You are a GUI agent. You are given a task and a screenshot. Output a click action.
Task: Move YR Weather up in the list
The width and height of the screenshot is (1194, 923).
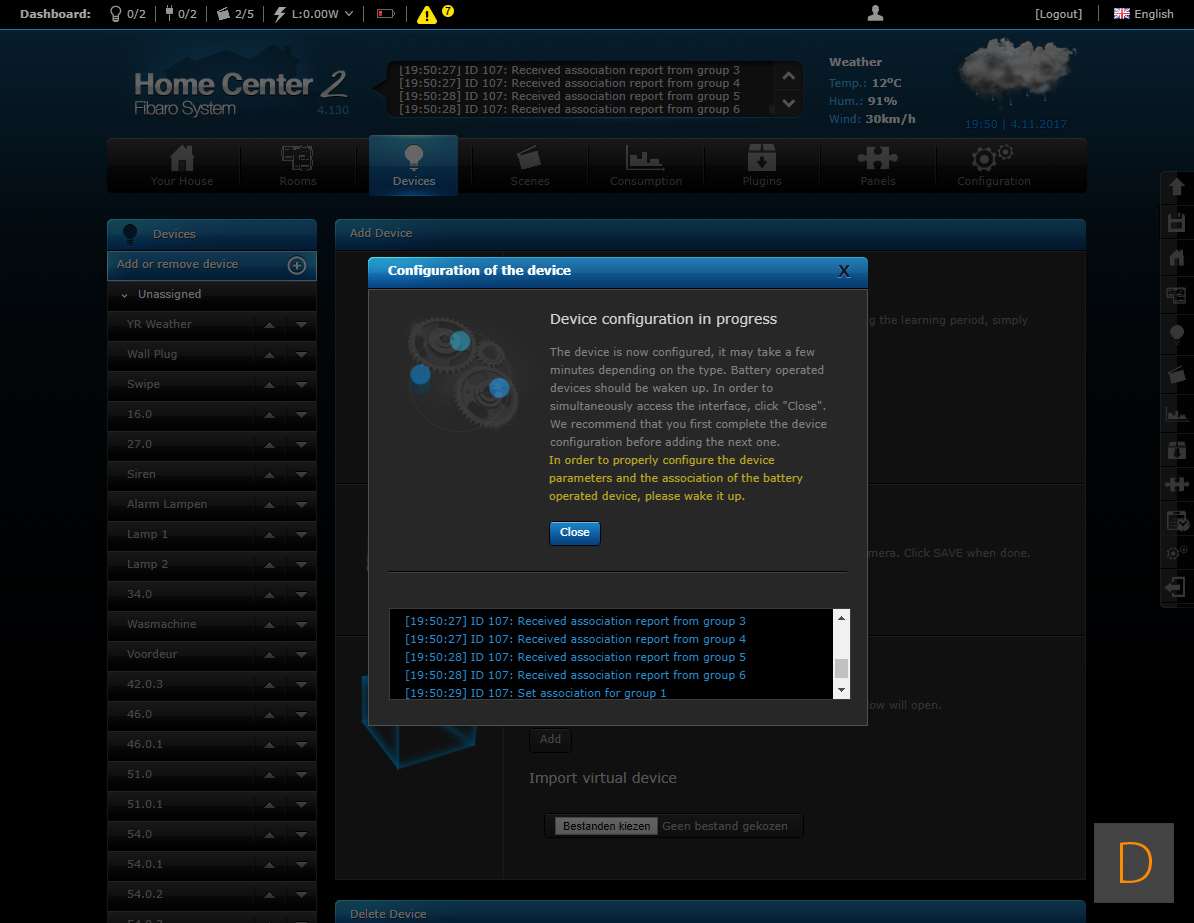269,325
